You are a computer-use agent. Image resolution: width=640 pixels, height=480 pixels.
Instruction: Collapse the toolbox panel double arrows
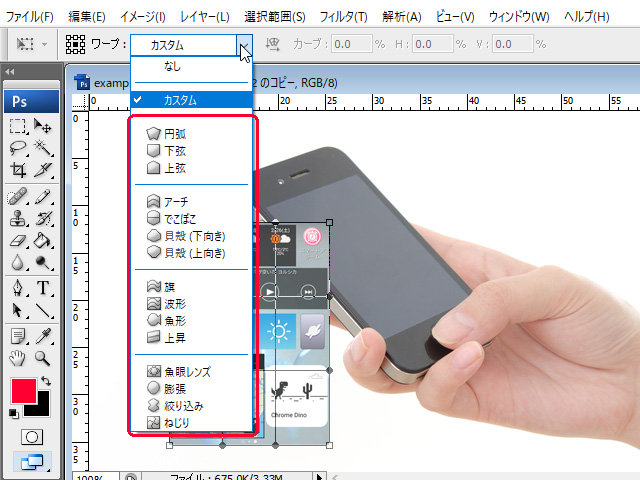[x=10, y=72]
